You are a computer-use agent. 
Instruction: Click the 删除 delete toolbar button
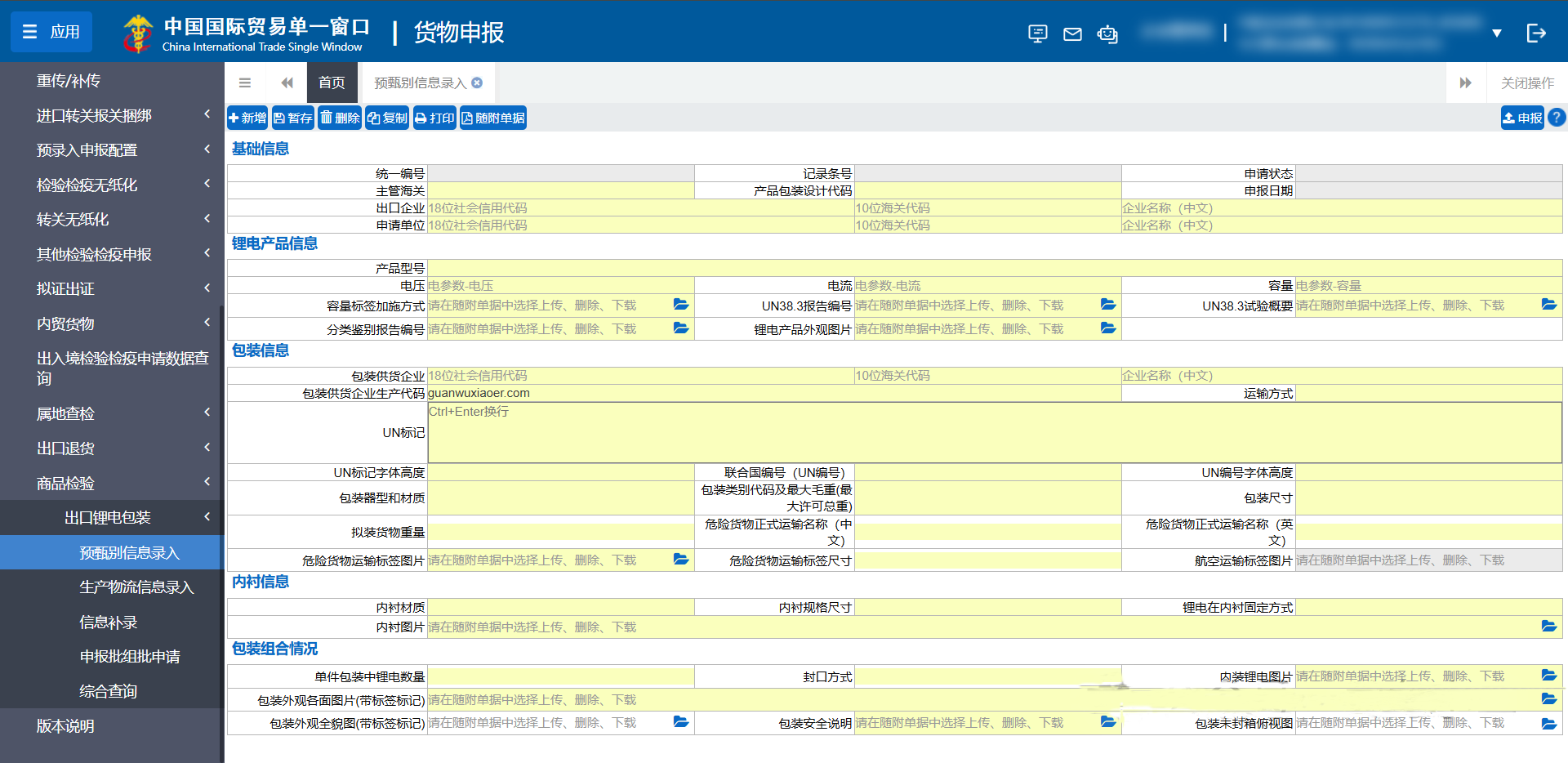(339, 117)
